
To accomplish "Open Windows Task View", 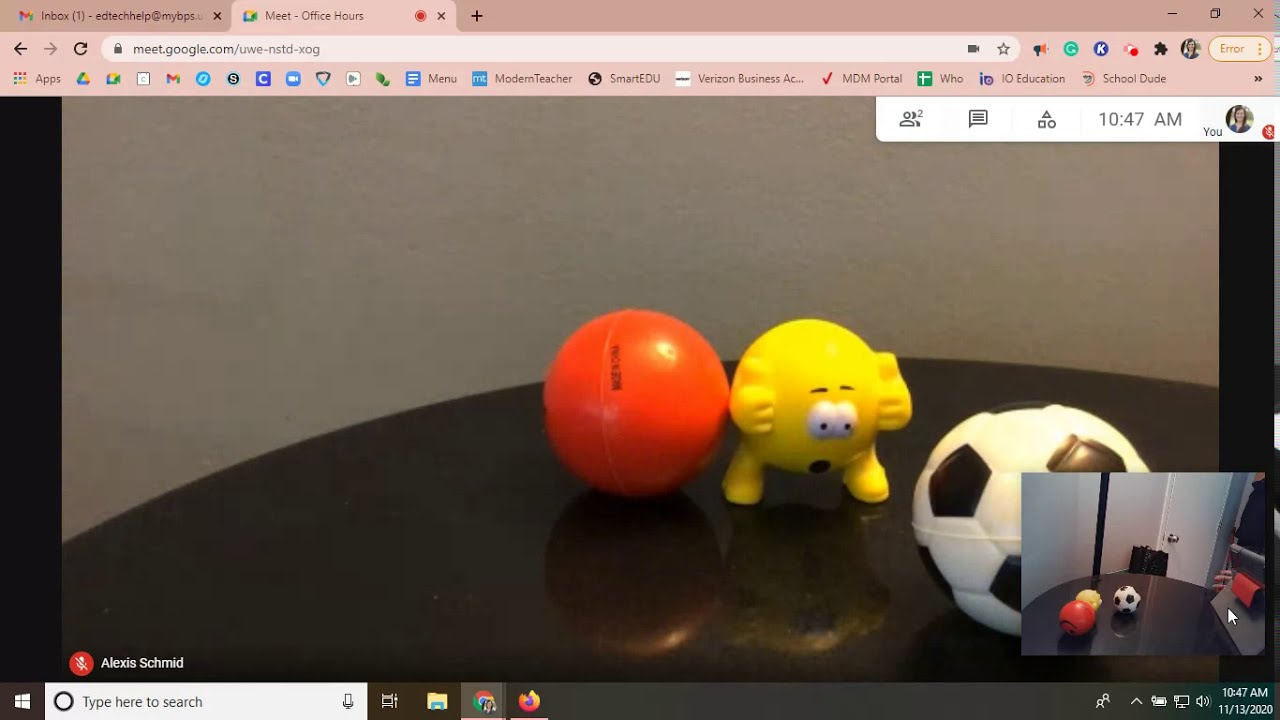I will point(390,702).
